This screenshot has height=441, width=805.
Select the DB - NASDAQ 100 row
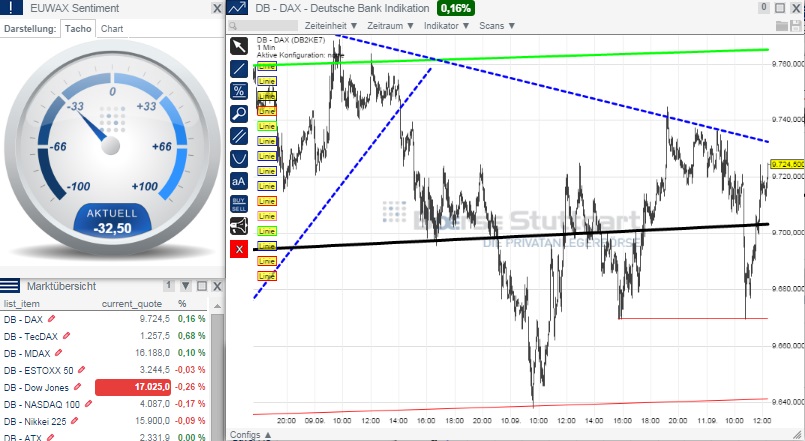(x=104, y=404)
